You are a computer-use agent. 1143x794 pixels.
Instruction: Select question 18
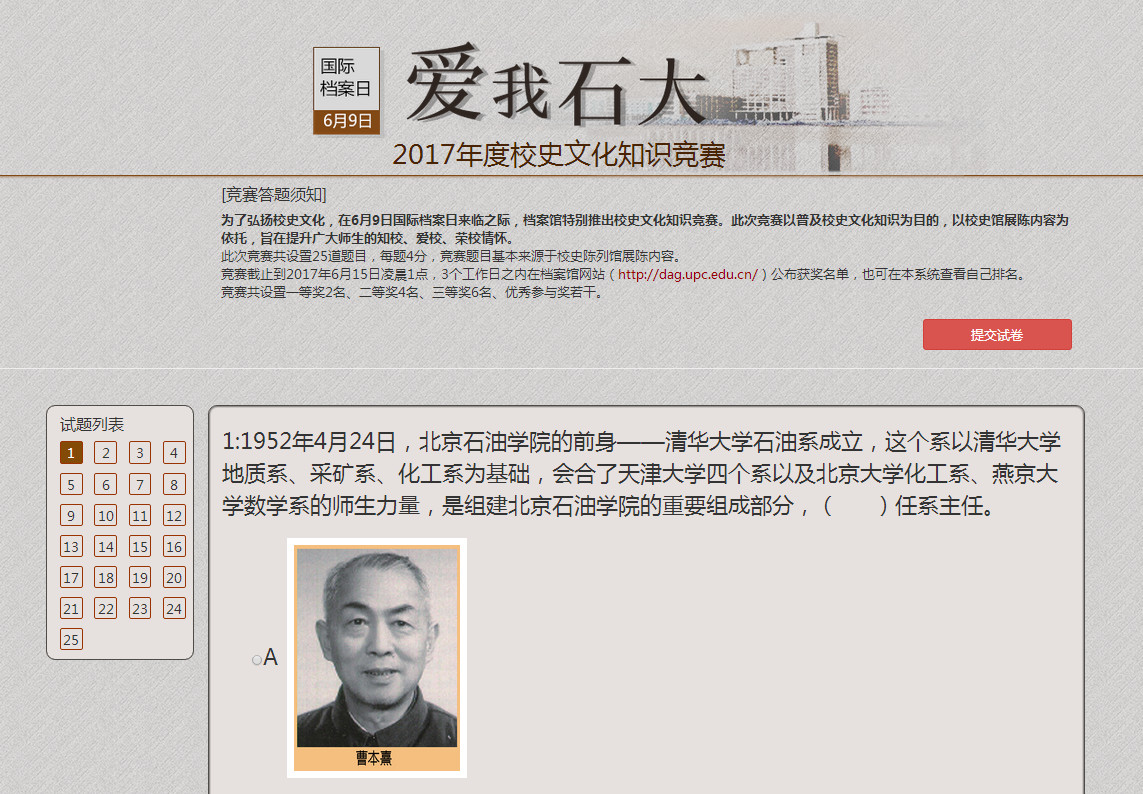105,578
